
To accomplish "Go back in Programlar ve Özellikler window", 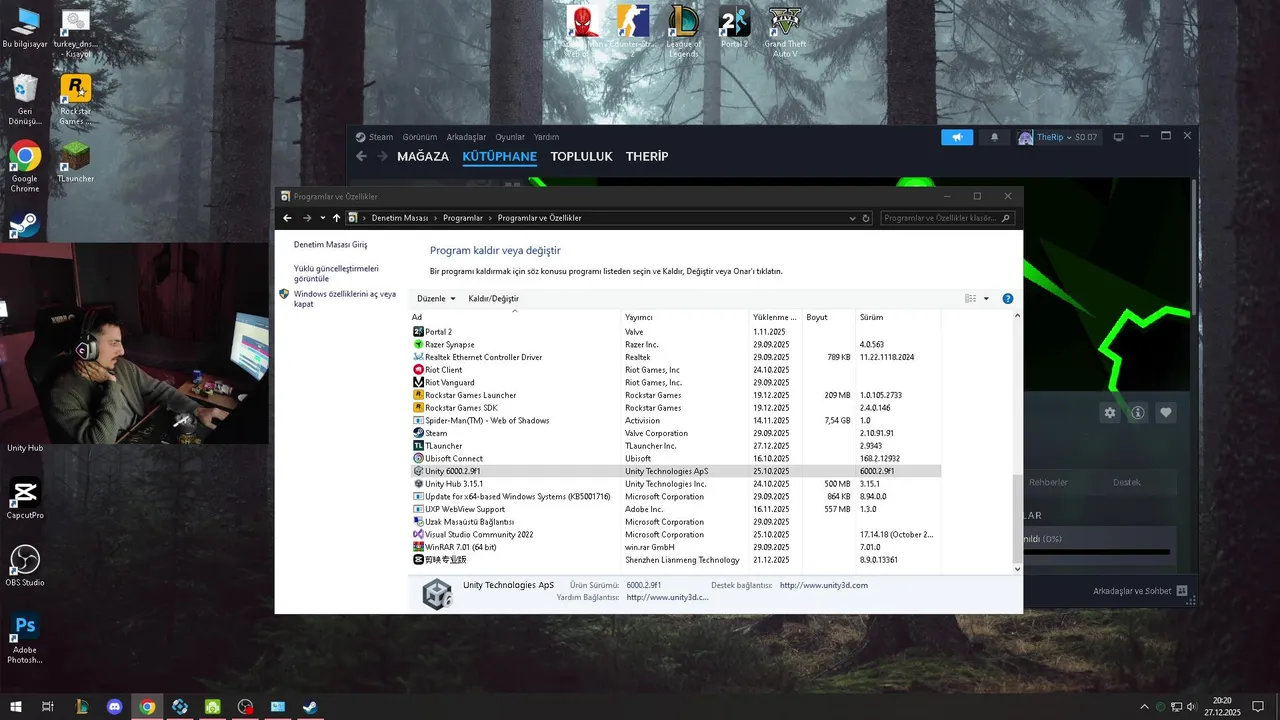I will pyautogui.click(x=288, y=218).
